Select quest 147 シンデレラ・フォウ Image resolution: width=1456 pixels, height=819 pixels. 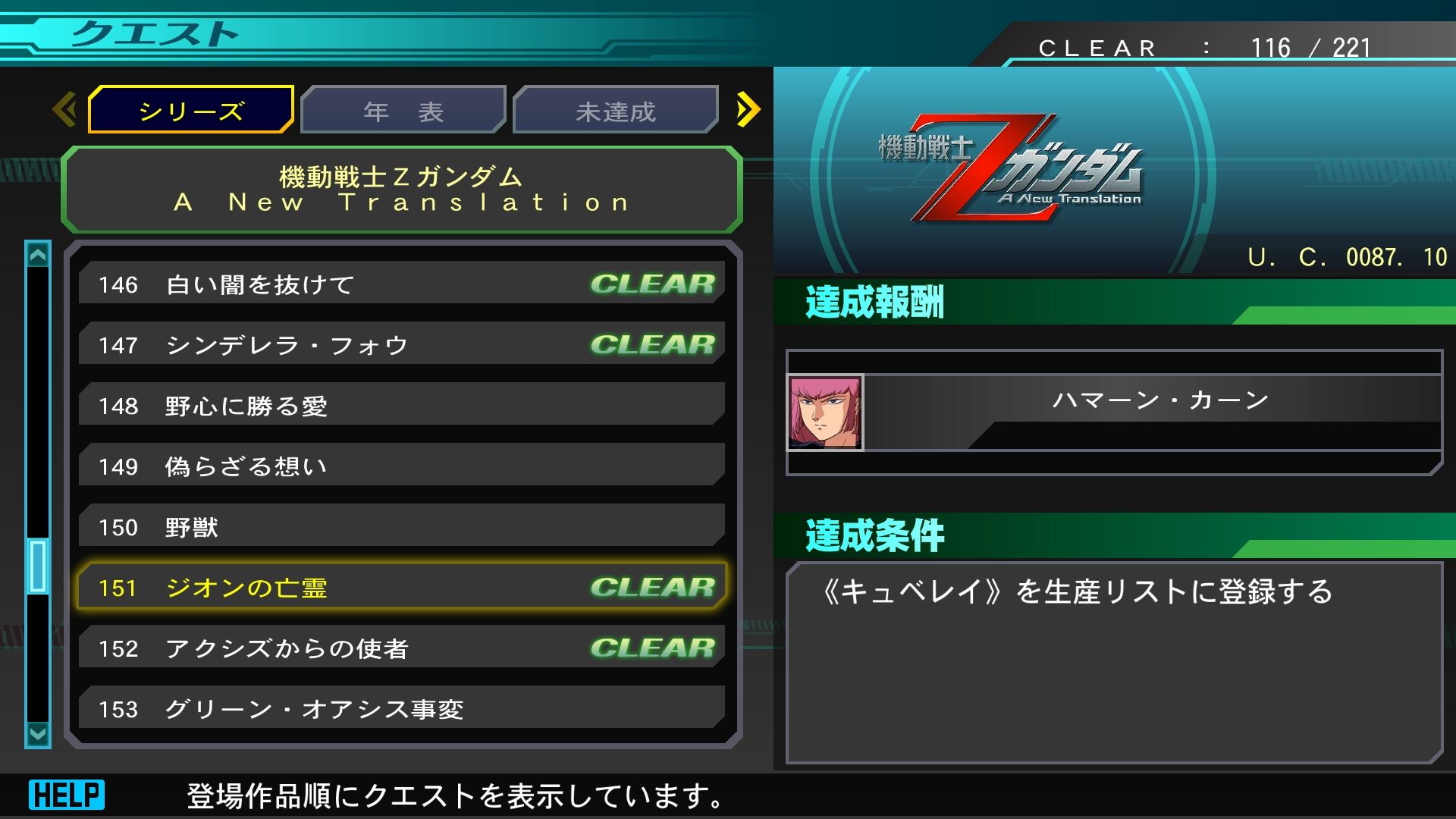402,344
